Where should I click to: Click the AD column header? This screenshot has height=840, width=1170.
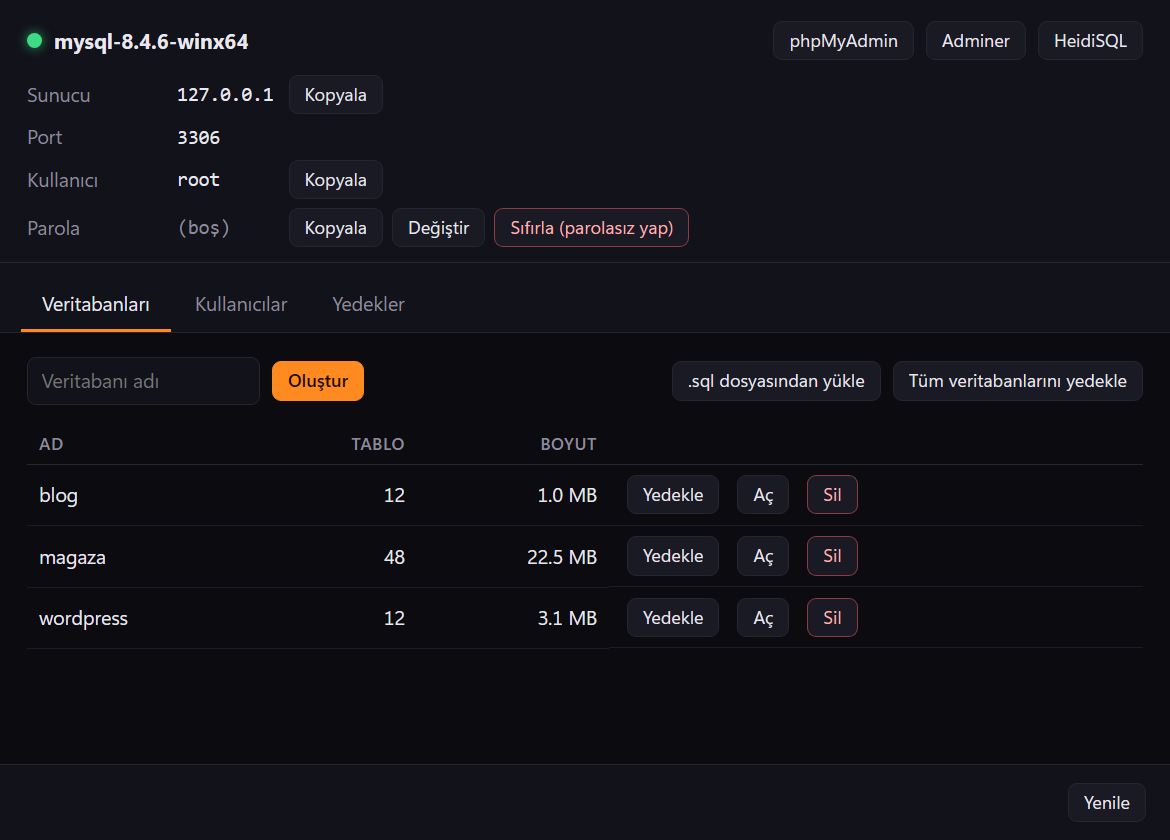(x=51, y=444)
